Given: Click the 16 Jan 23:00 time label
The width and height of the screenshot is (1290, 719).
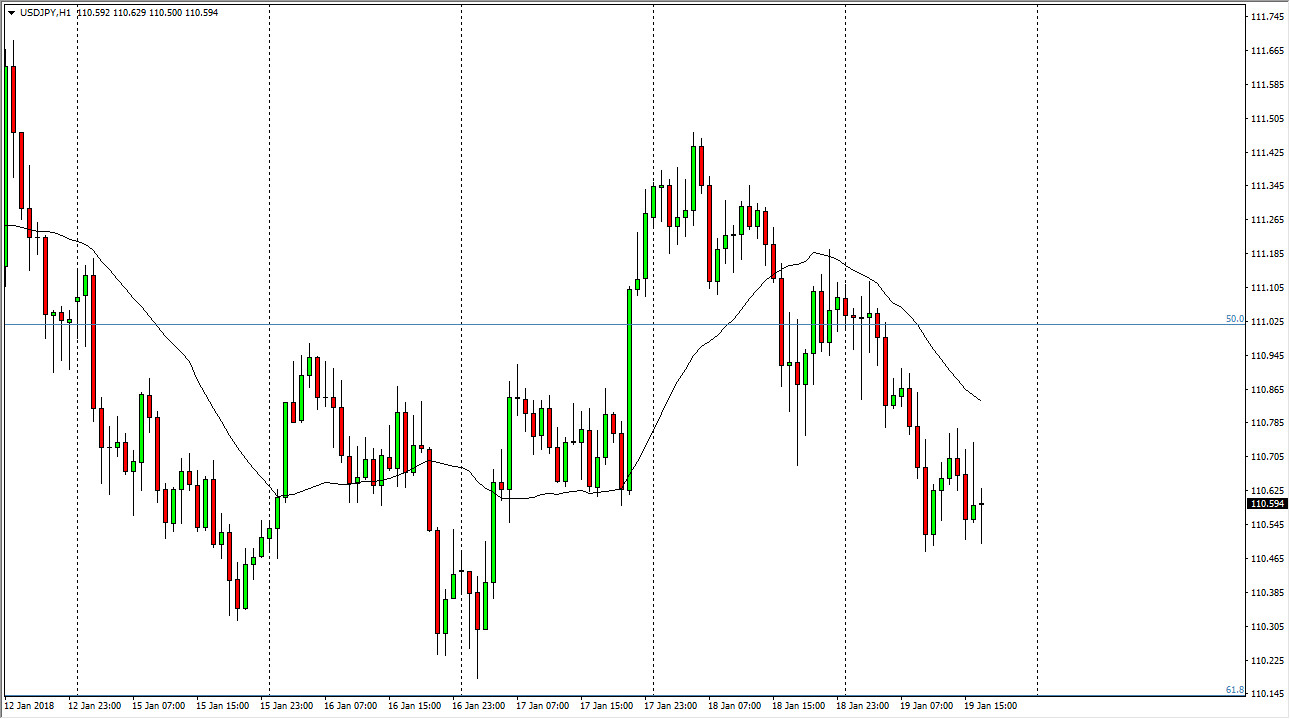Looking at the screenshot, I should (479, 706).
